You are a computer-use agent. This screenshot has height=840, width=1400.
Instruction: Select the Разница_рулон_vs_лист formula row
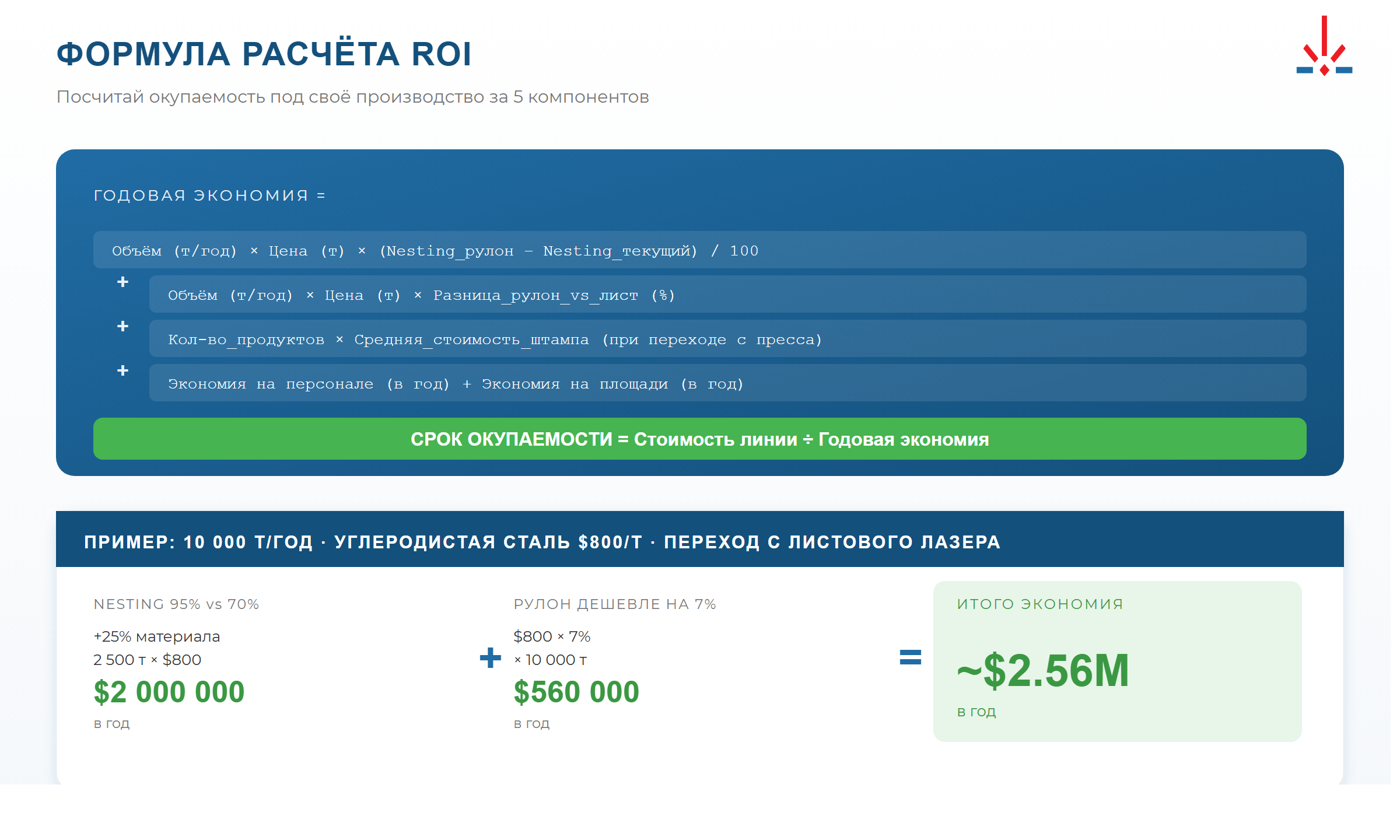tap(727, 294)
